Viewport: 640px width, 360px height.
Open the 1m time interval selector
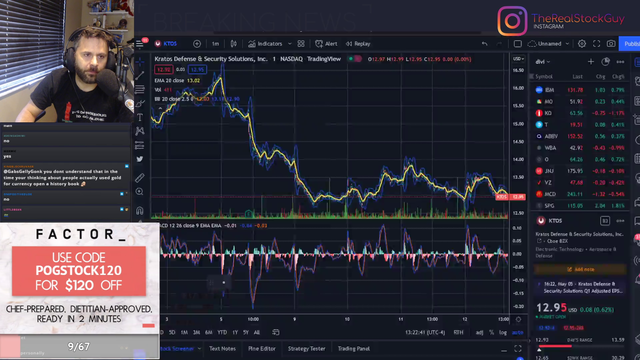pyautogui.click(x=216, y=44)
